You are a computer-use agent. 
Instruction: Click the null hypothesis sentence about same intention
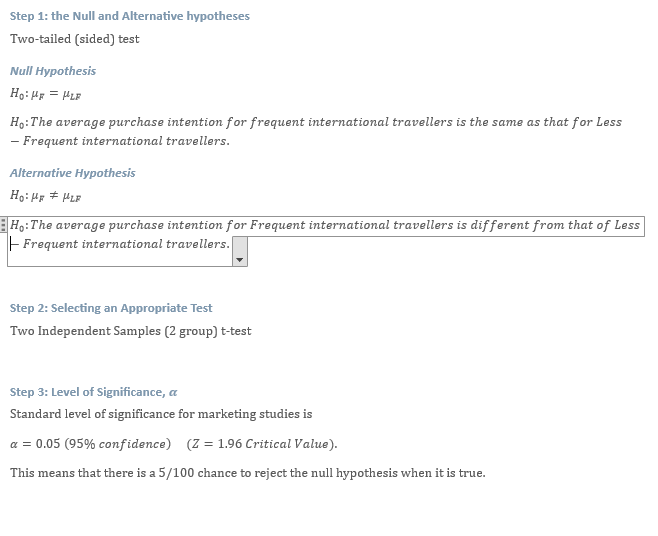click(x=316, y=131)
